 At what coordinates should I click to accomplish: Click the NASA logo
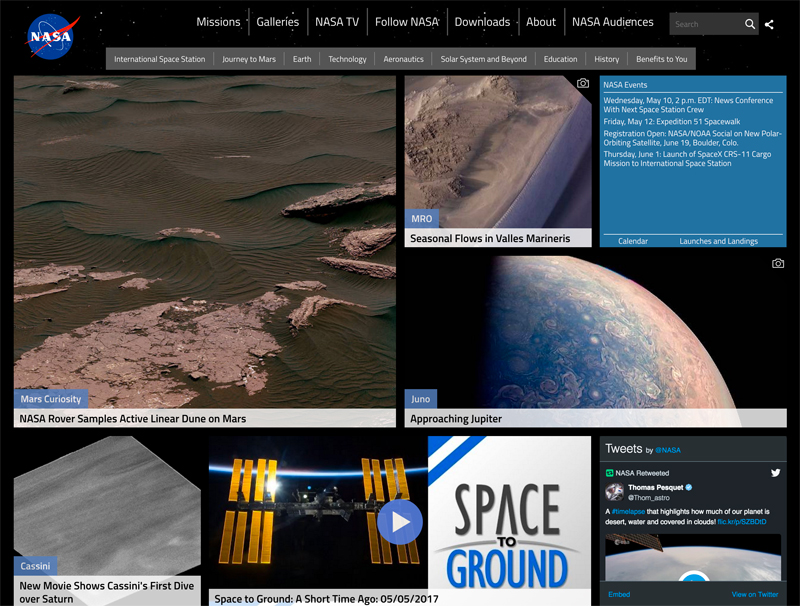51,37
